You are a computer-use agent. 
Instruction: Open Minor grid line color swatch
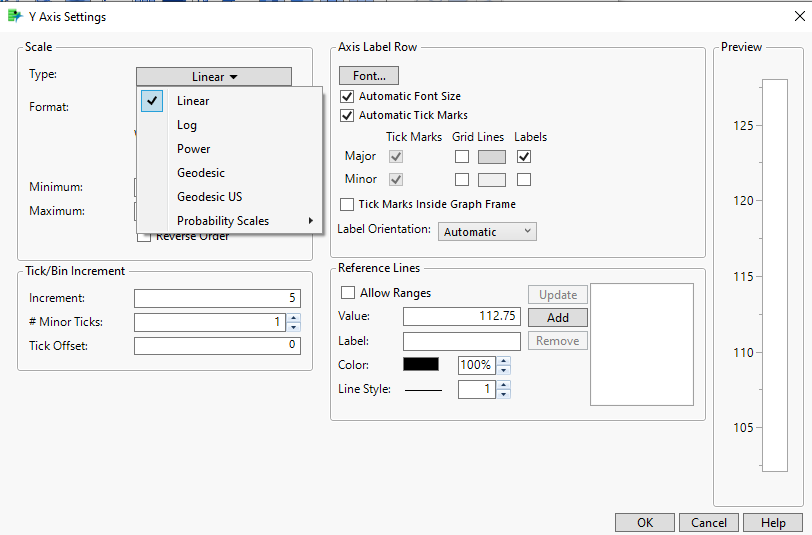[492, 179]
